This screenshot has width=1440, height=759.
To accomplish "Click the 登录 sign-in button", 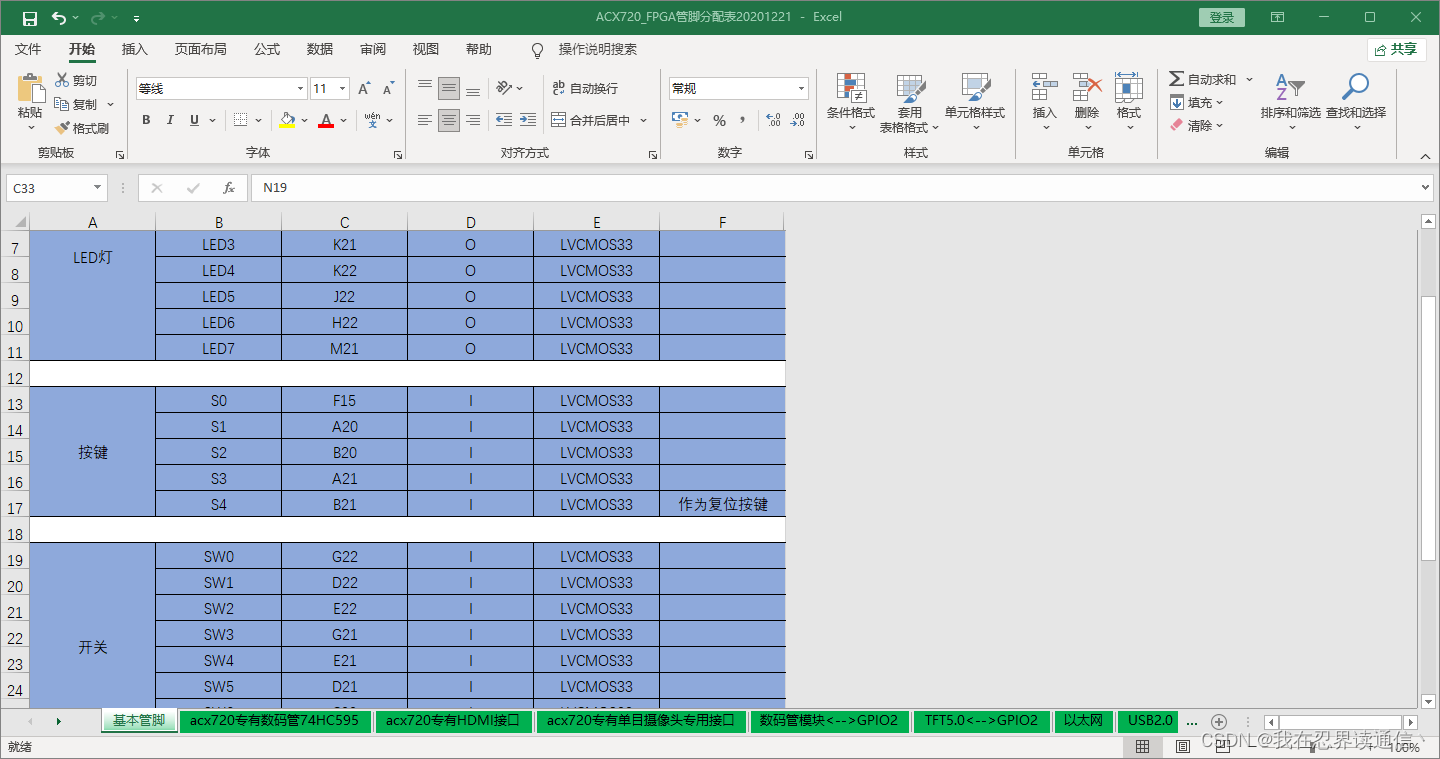I will pos(1221,17).
